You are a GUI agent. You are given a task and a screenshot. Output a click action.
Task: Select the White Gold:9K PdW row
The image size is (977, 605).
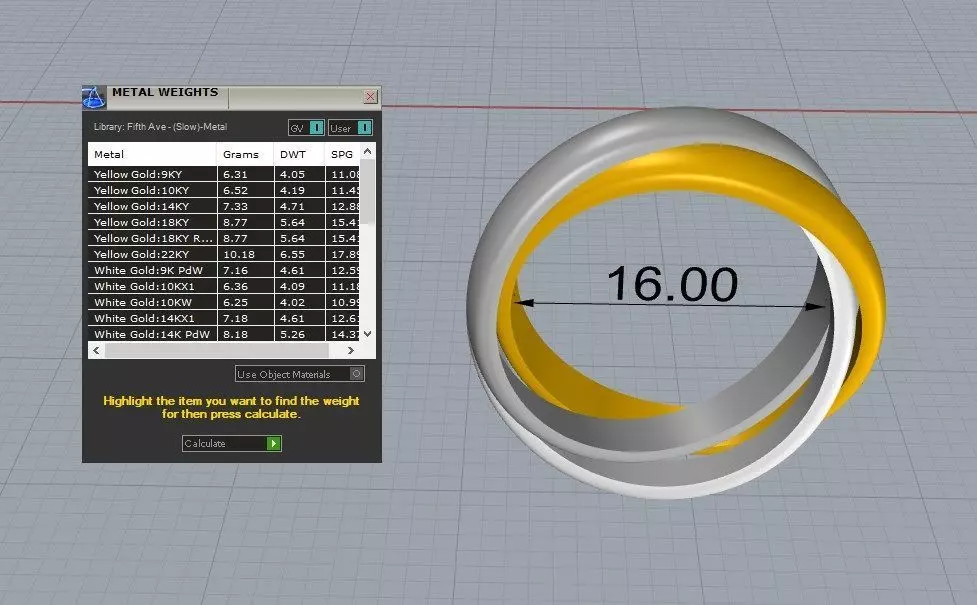pyautogui.click(x=224, y=270)
